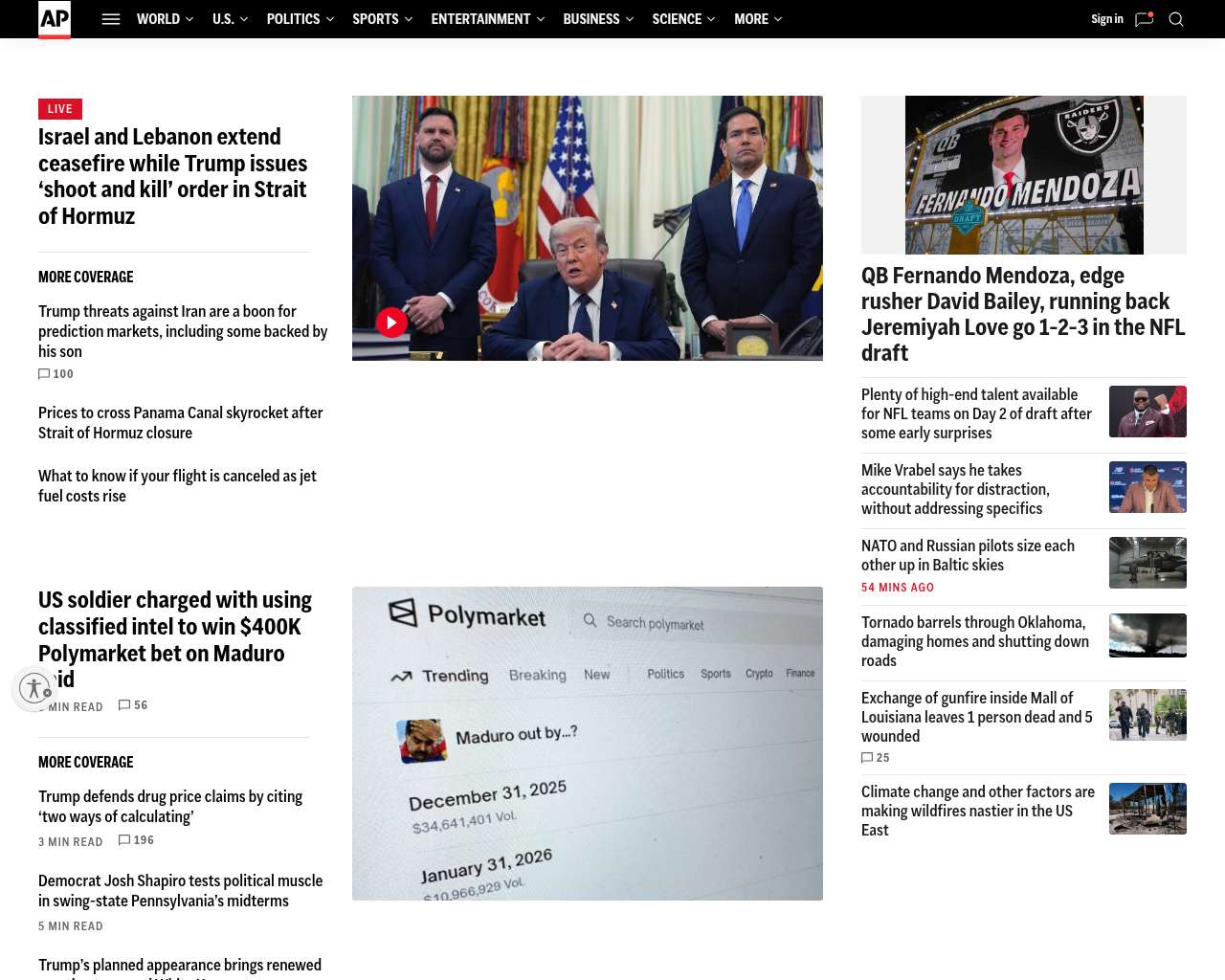Click 'MORE COVERAGE' heading under Polymarket story
The image size is (1225, 980).
pyautogui.click(x=86, y=762)
